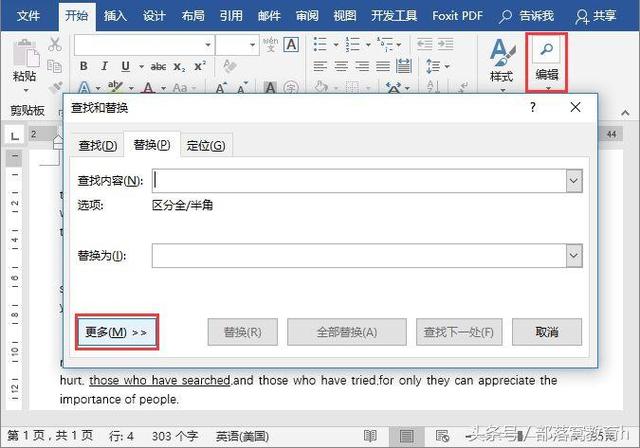
Task: Click the Paste clipboard icon
Action: click(x=26, y=53)
